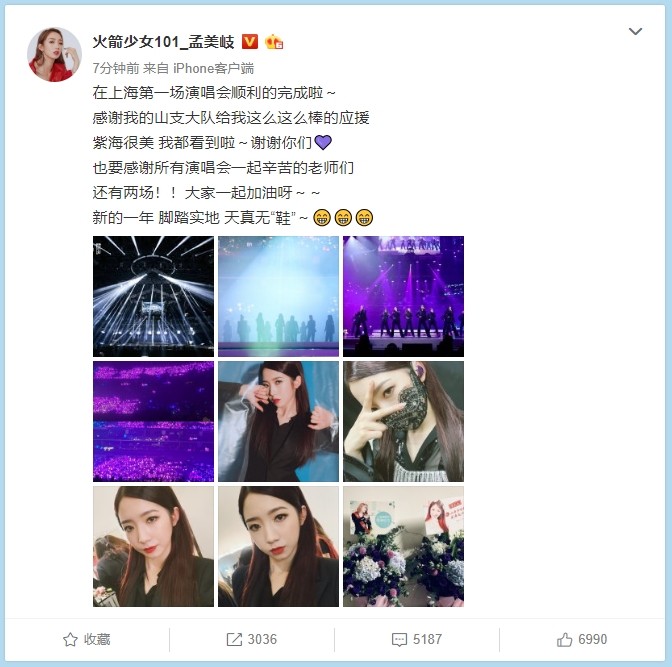Viewport: 672px width, 667px height.
Task: Open the lace face mask selfie photo
Action: [403, 421]
